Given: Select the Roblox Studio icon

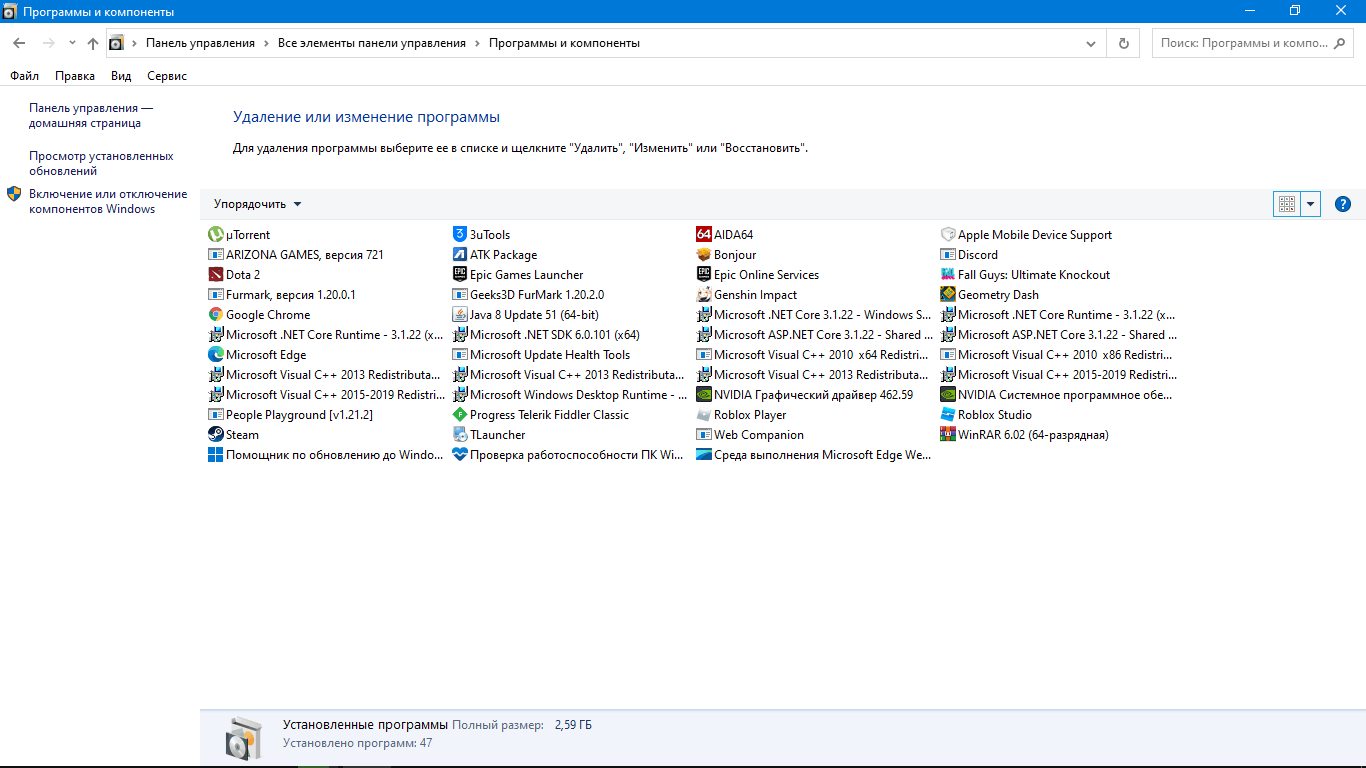Looking at the screenshot, I should click(948, 415).
